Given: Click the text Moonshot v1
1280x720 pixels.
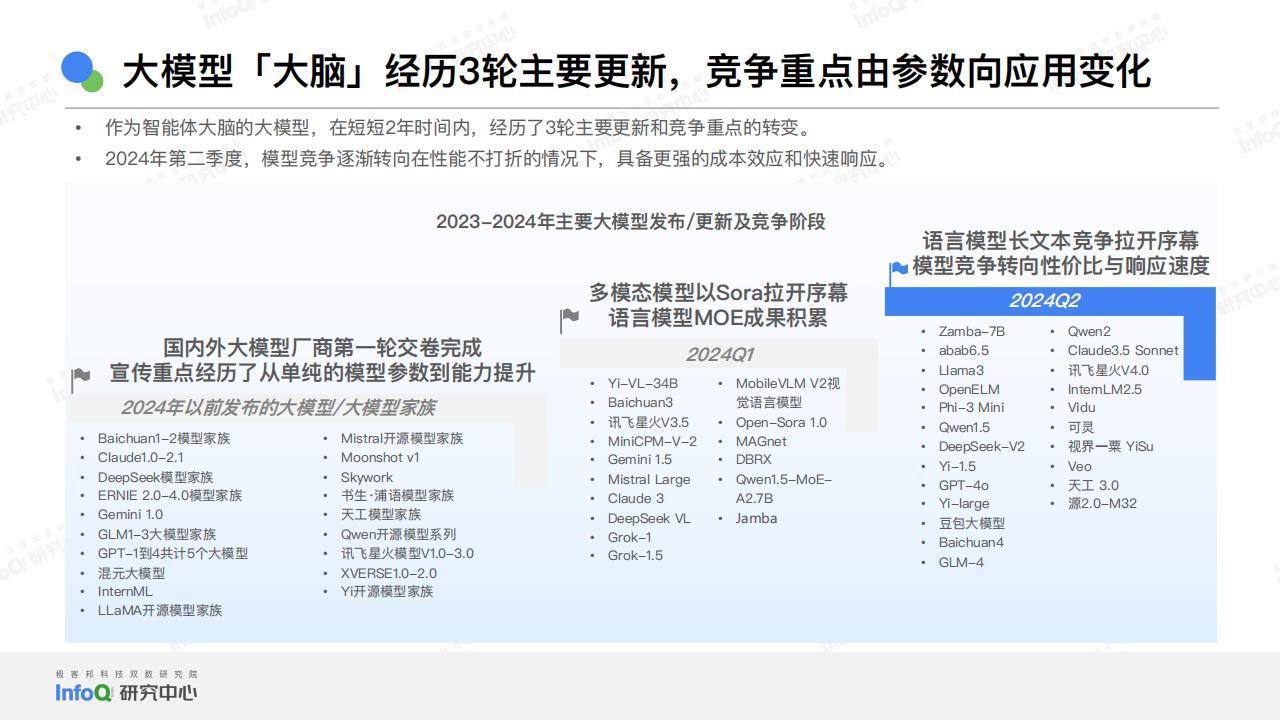Looking at the screenshot, I should click(x=380, y=457).
